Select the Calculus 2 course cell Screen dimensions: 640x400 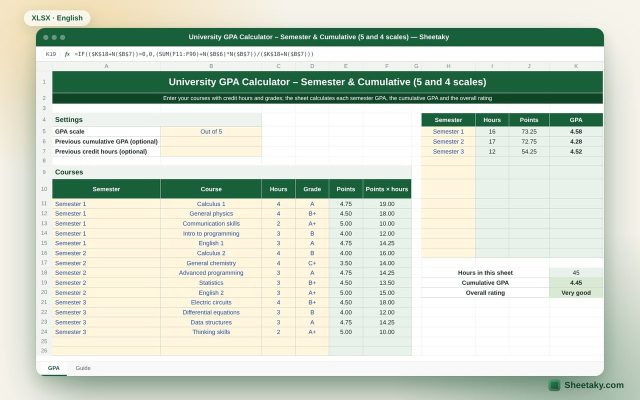(x=211, y=253)
